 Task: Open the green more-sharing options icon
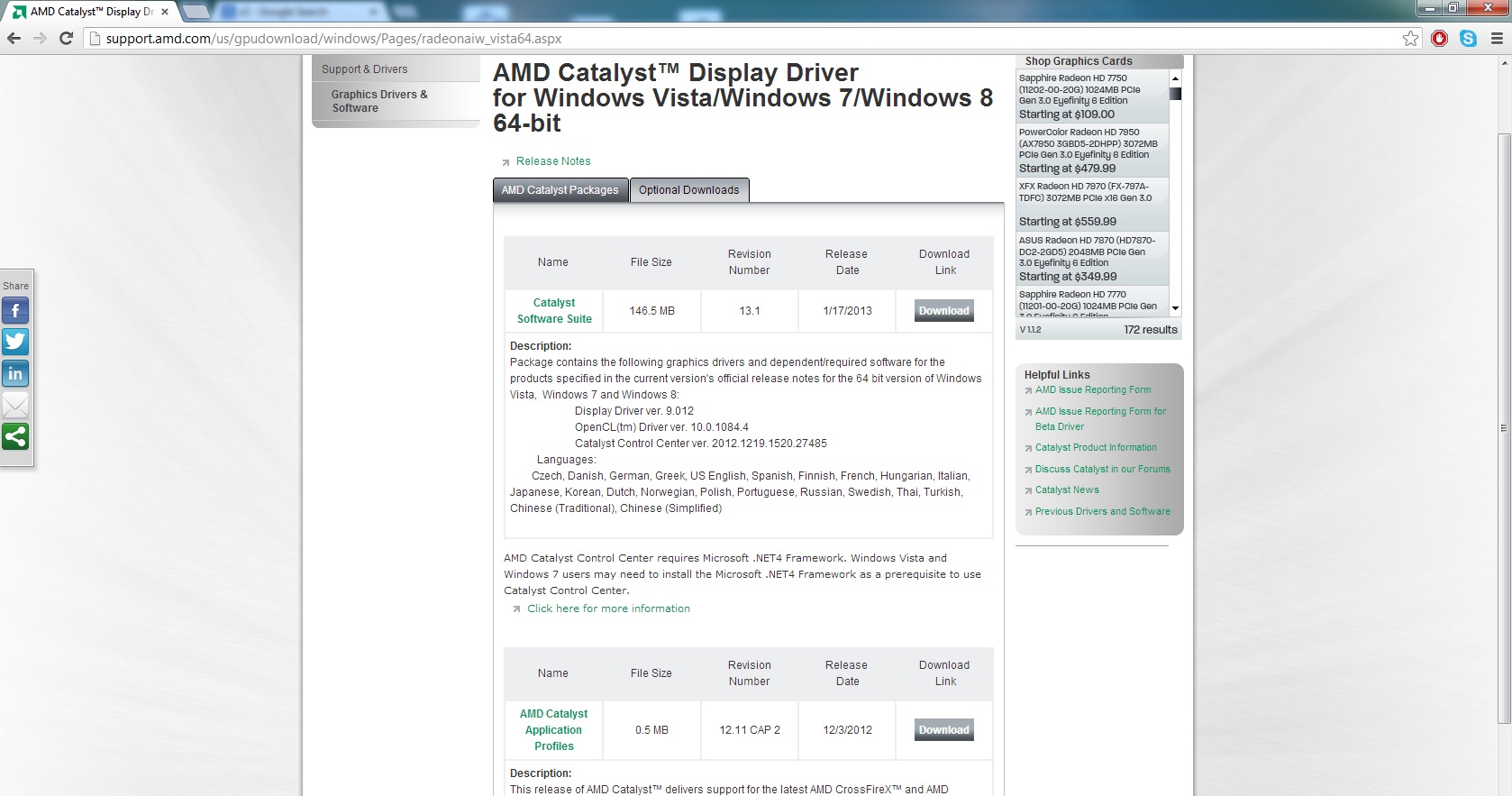[15, 436]
